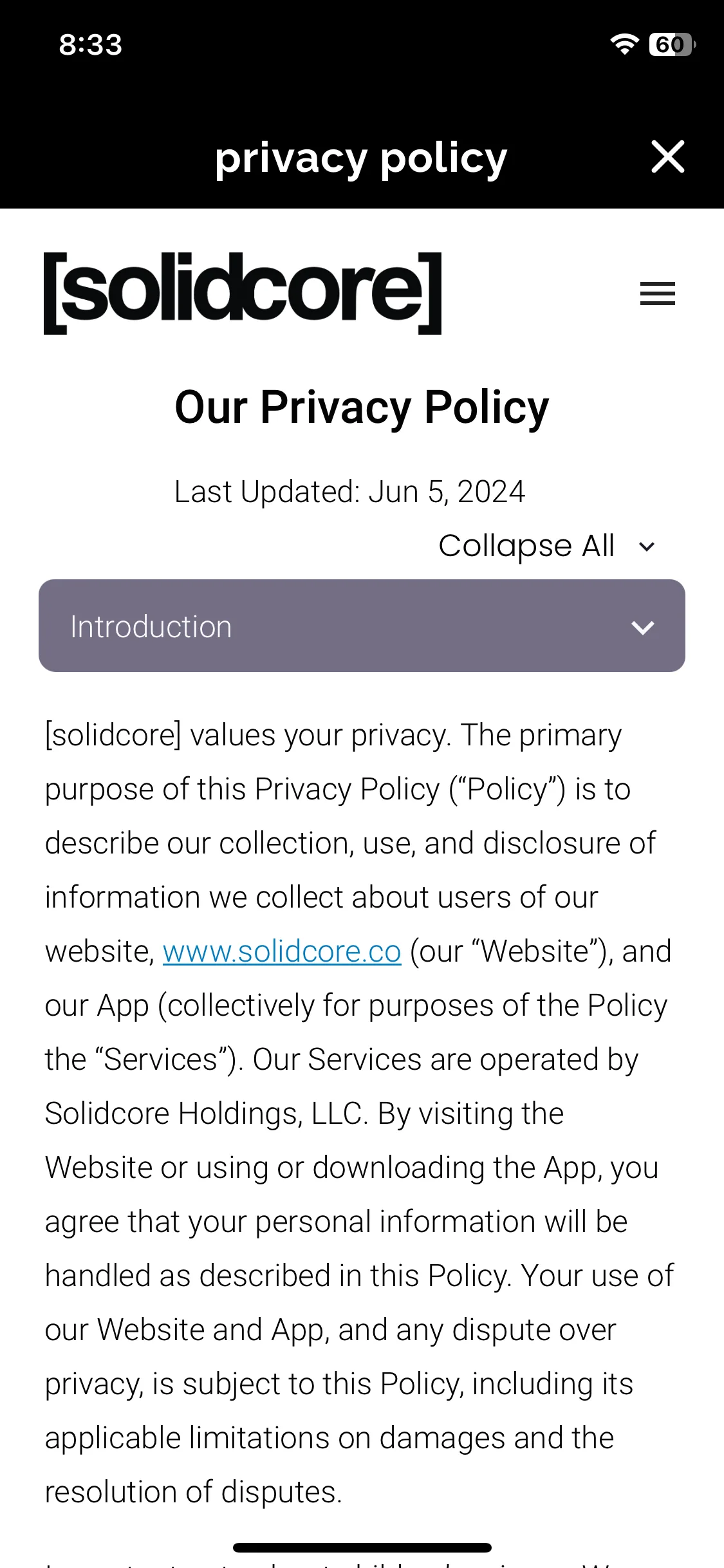Open the hamburger navigation menu
The width and height of the screenshot is (724, 1568).
pos(657,294)
